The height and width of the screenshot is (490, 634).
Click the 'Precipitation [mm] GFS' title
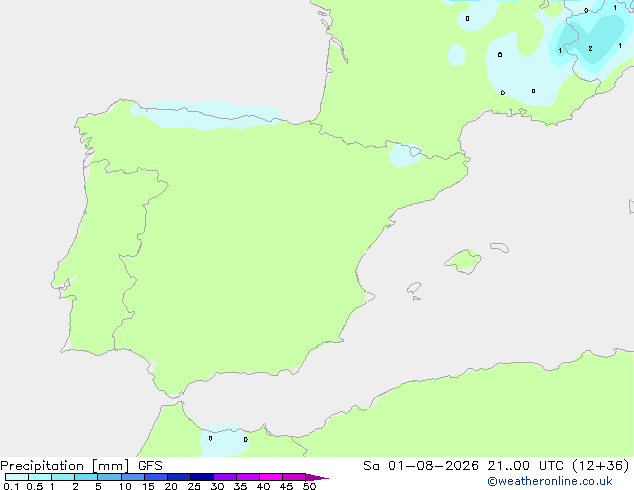point(81,466)
